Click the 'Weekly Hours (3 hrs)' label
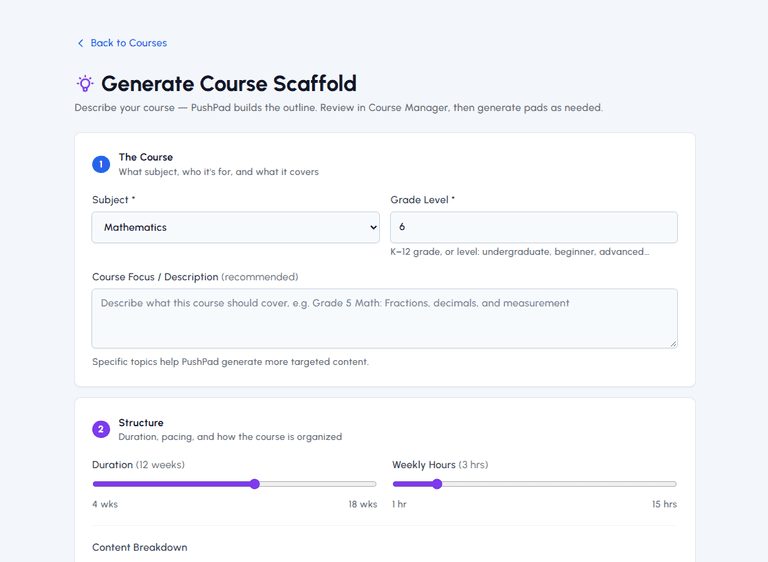The width and height of the screenshot is (768, 562). [x=440, y=464]
